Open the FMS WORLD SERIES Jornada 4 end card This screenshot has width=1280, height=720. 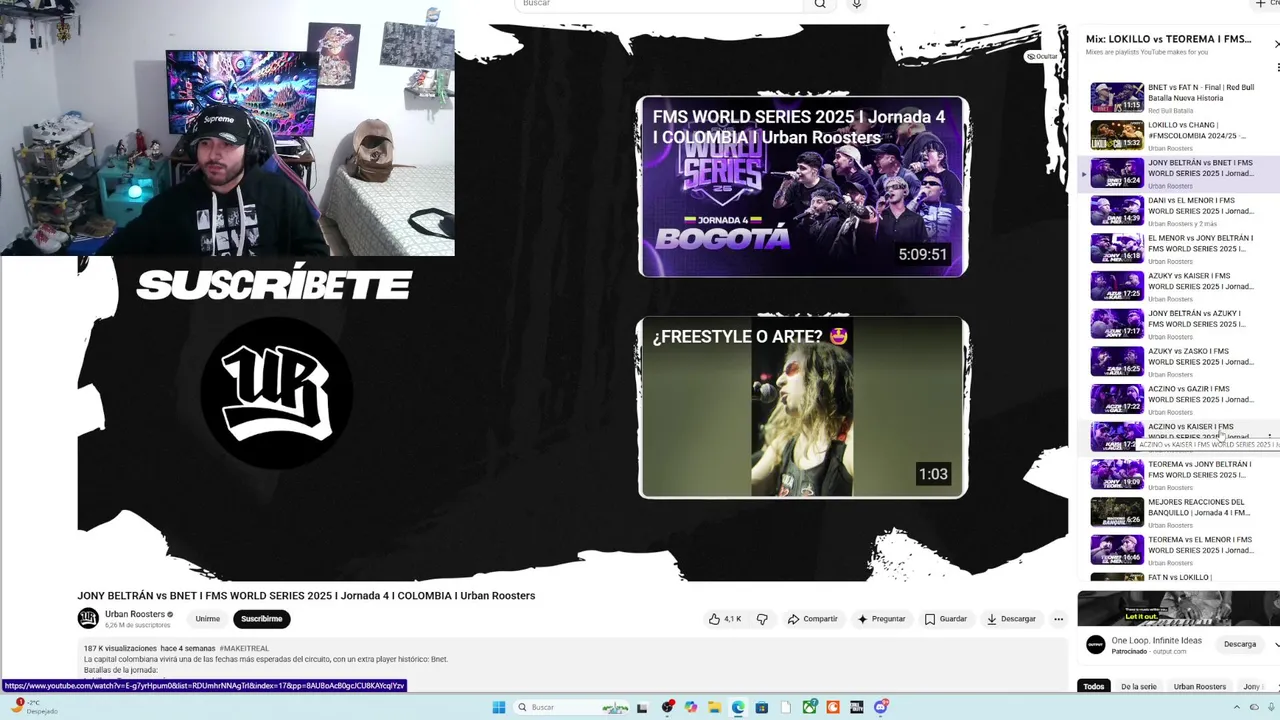click(803, 186)
